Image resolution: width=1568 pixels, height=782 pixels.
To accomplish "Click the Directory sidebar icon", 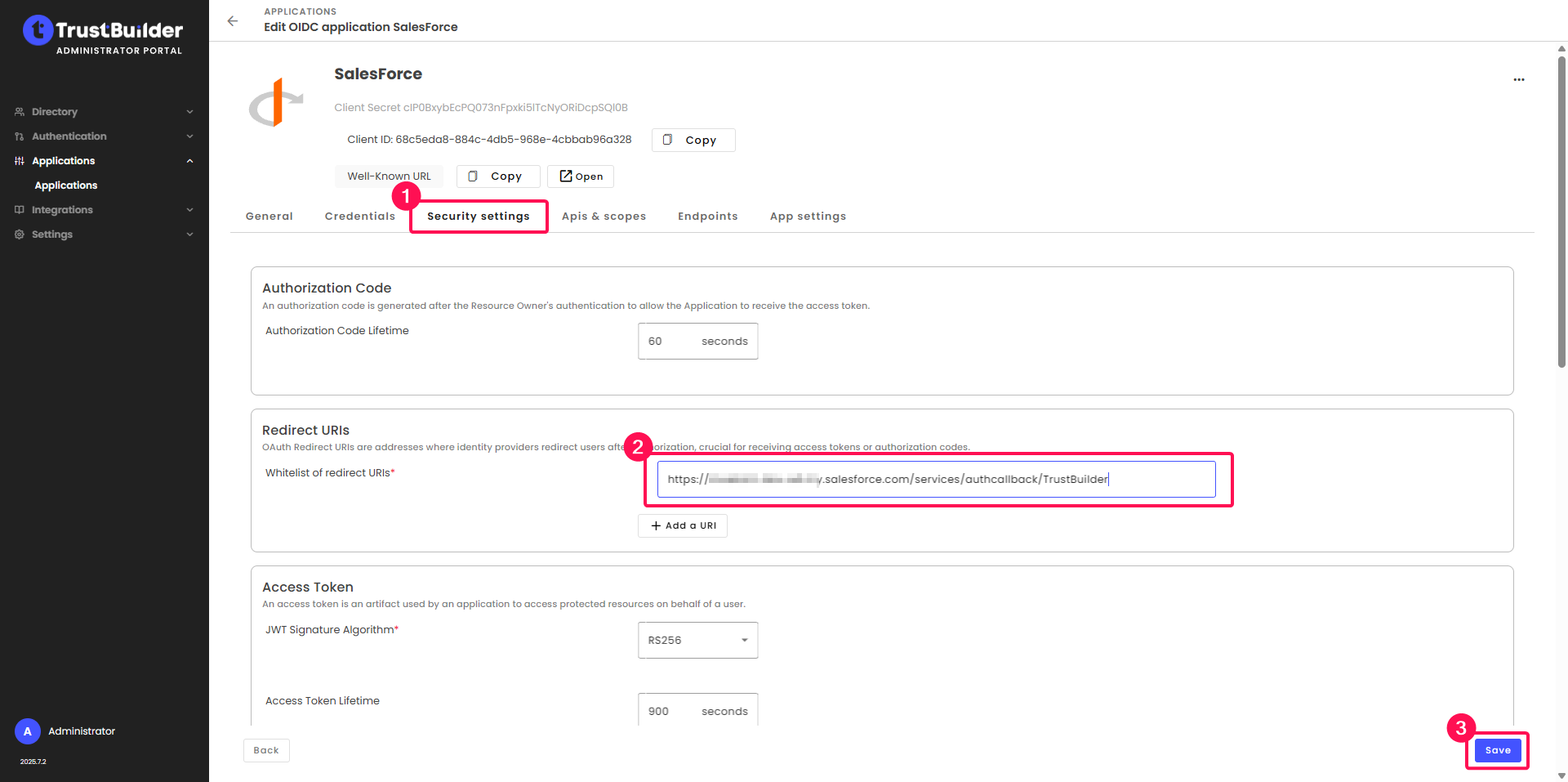I will [x=20, y=112].
